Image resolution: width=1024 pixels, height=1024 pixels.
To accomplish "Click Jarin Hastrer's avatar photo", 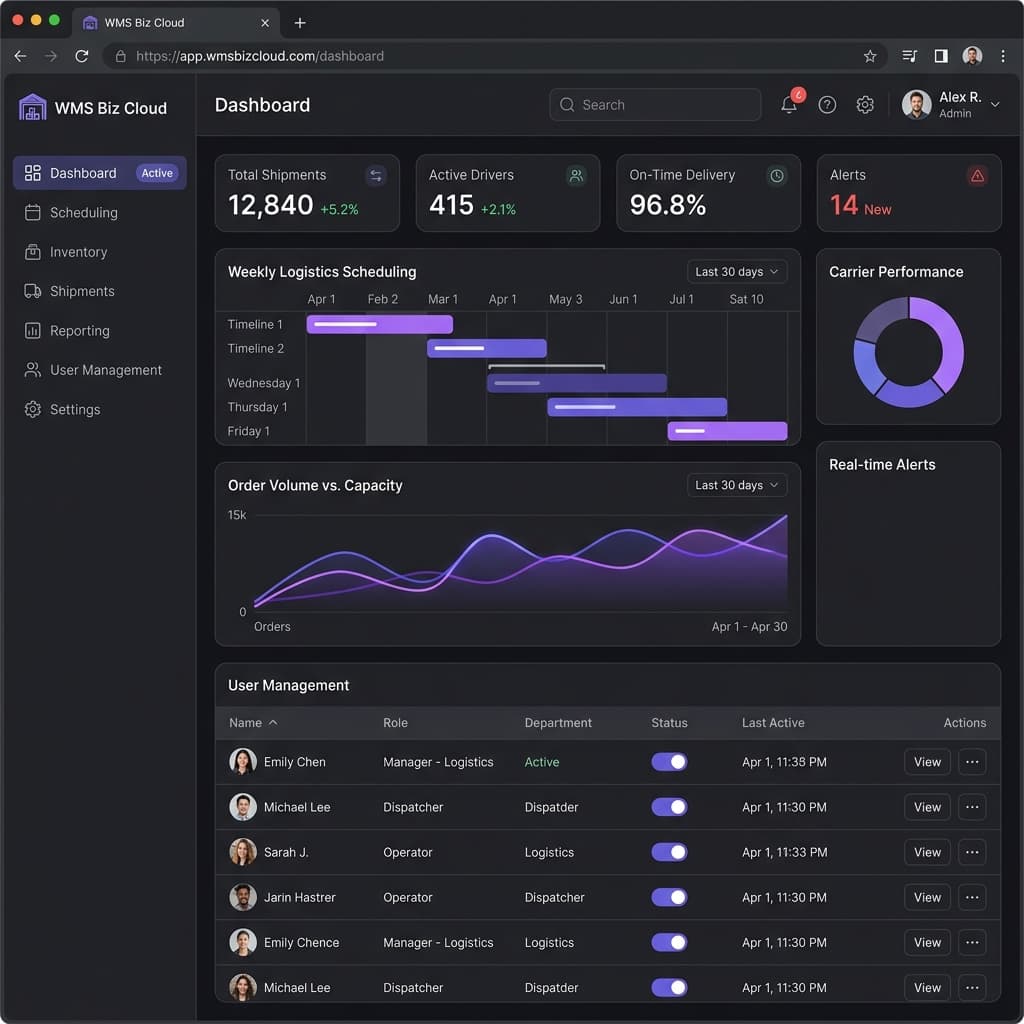I will (243, 897).
